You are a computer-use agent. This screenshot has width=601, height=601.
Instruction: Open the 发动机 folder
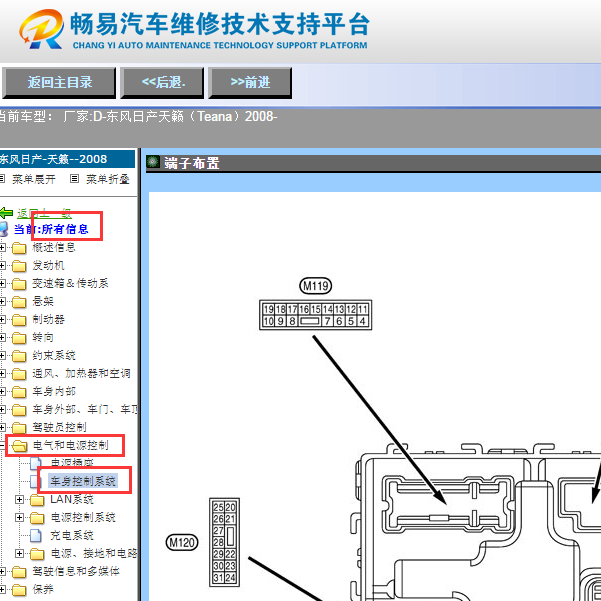48,266
